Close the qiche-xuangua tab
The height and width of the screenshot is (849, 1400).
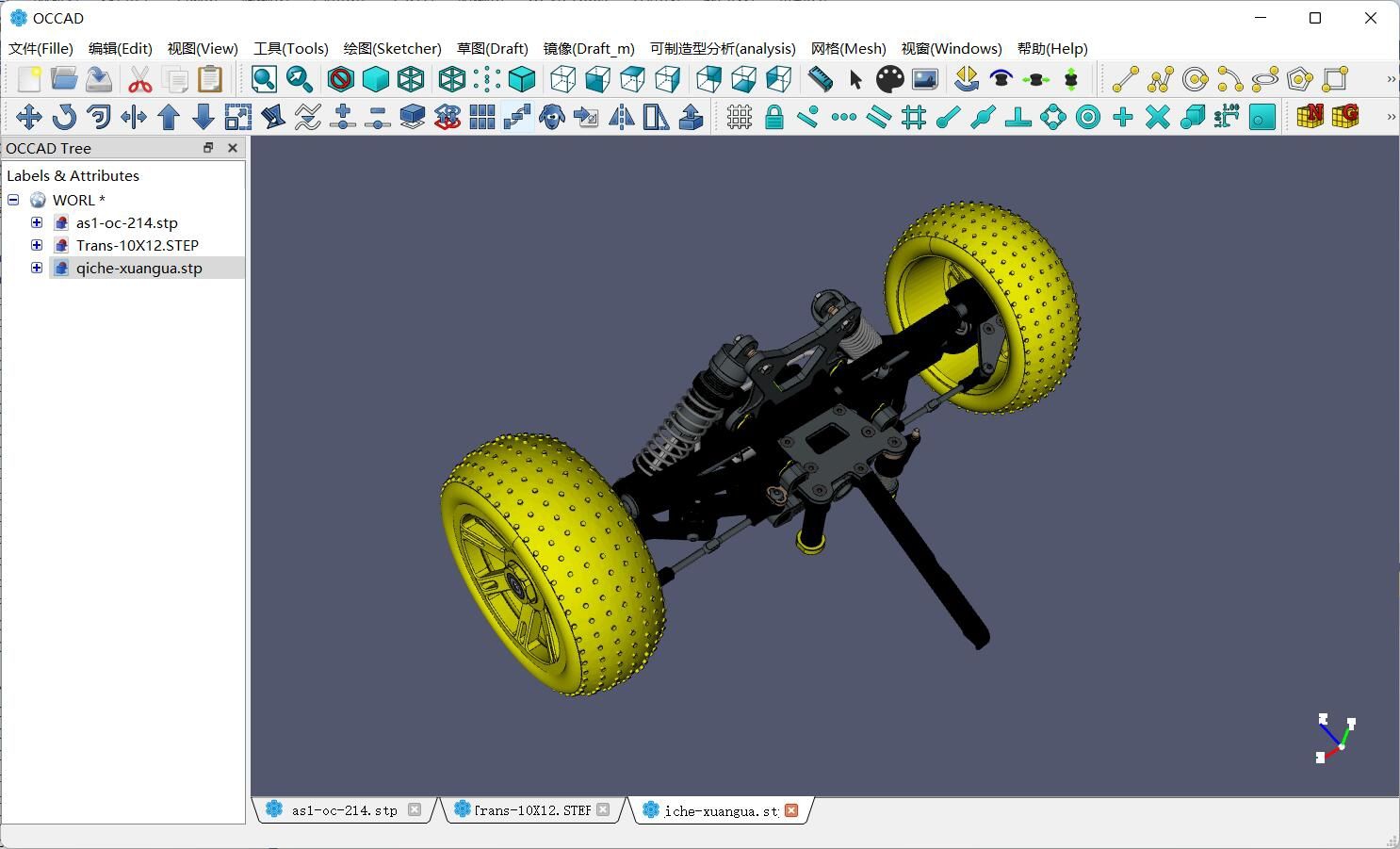(x=791, y=809)
